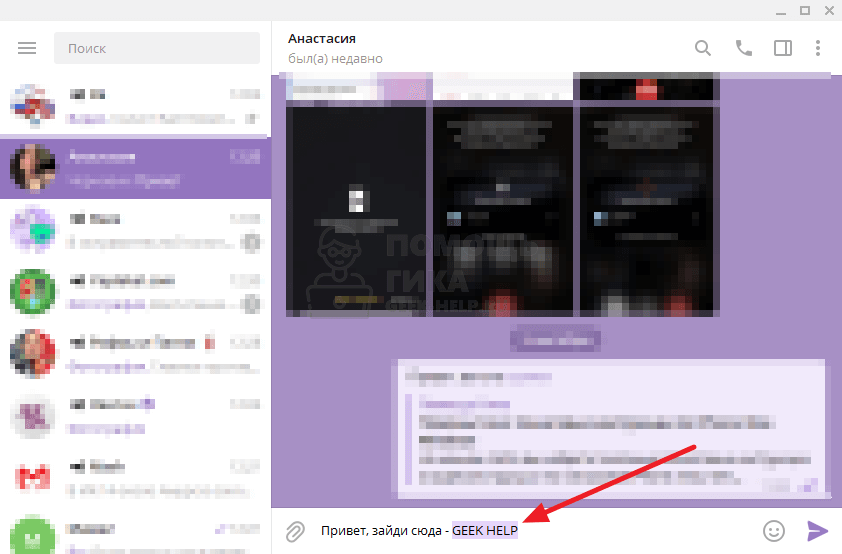Screen dimensions: 842x554
Task: Open the chat with the green avatar
Action: (x=135, y=291)
